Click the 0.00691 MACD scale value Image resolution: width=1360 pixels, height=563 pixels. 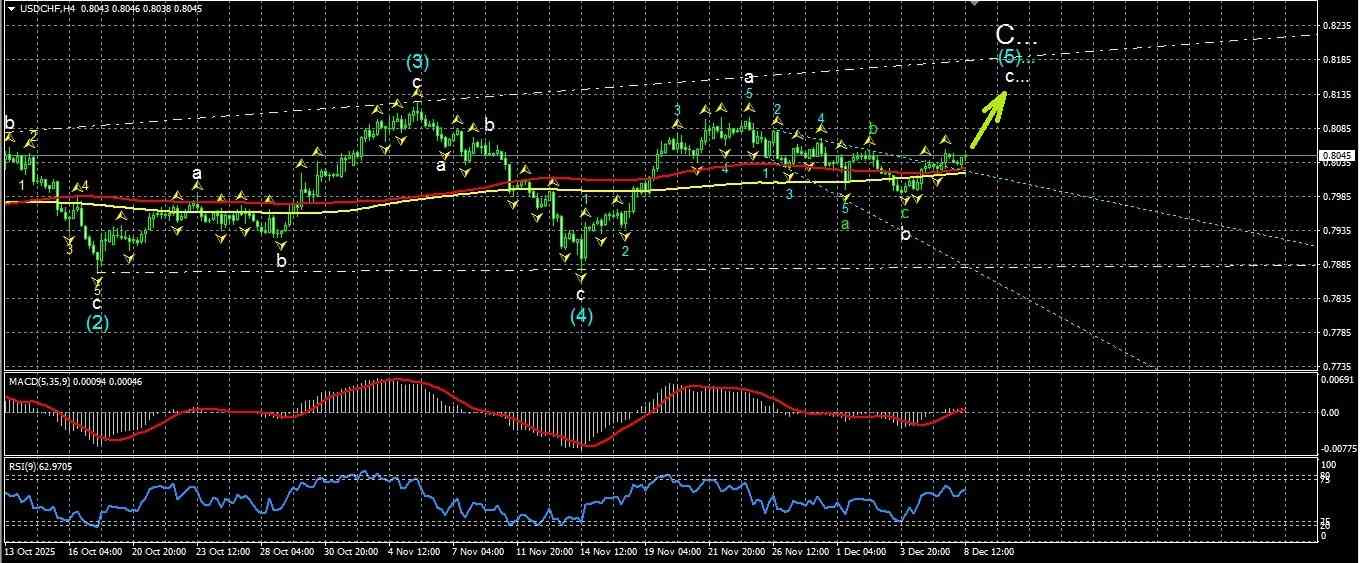(x=1337, y=381)
